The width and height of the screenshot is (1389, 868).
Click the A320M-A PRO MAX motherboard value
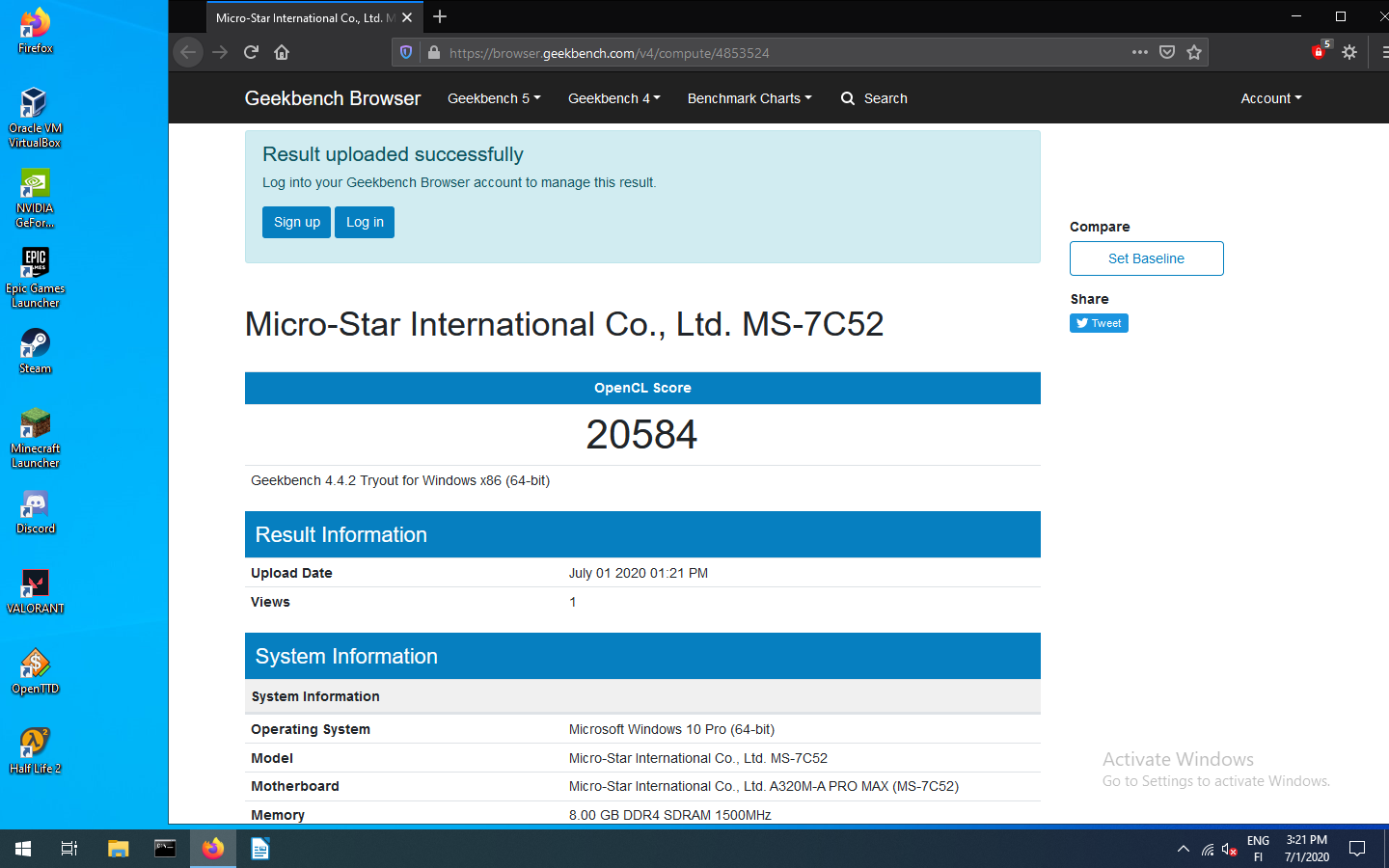(764, 786)
